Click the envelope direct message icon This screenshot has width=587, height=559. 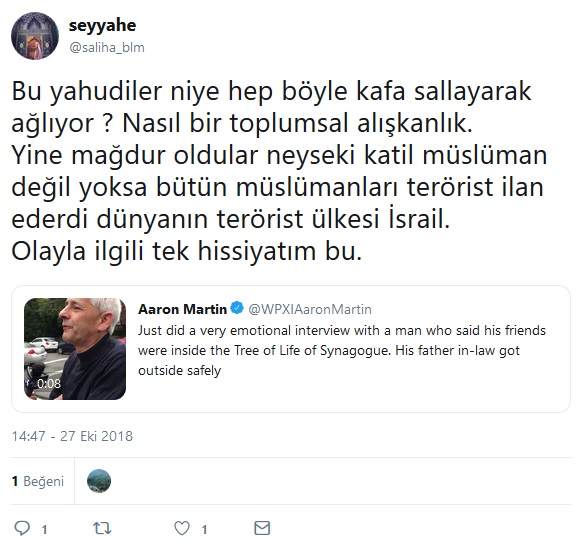tap(262, 528)
